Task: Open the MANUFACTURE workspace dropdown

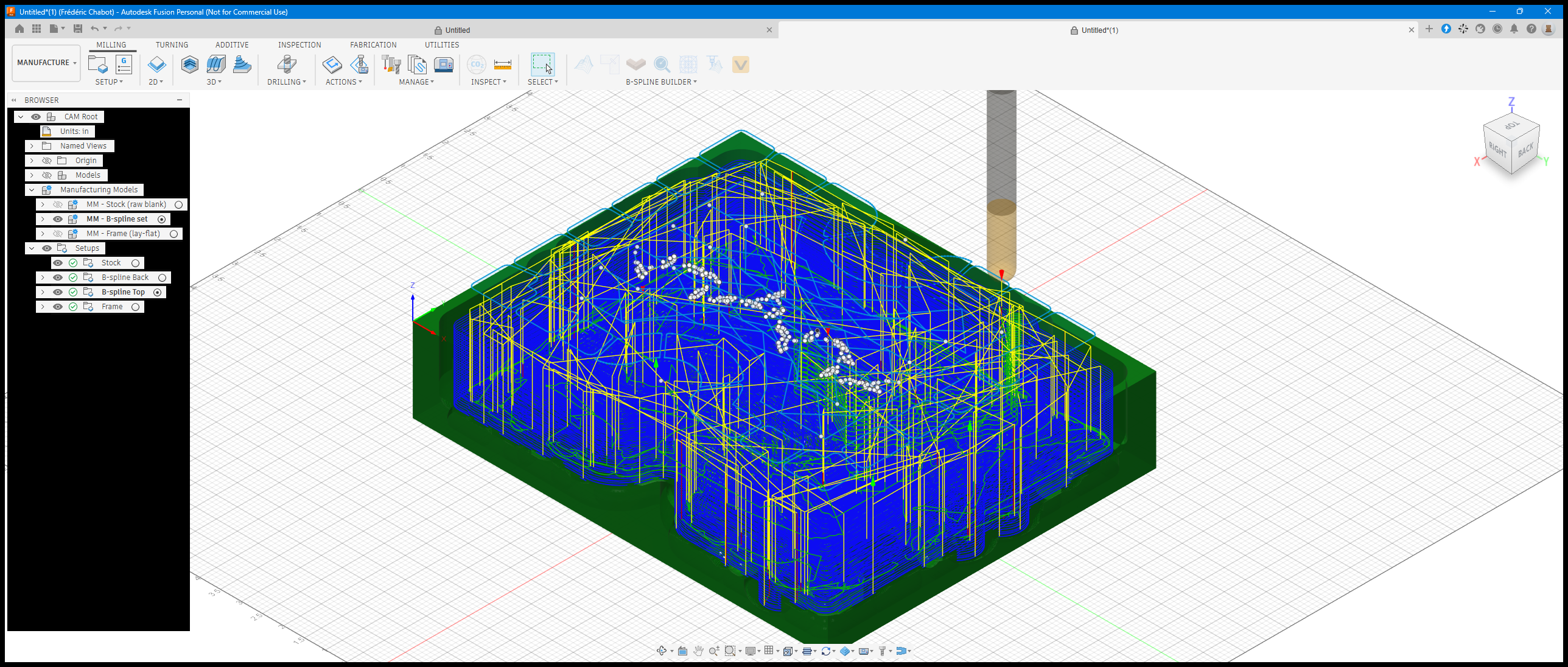Action: click(46, 63)
